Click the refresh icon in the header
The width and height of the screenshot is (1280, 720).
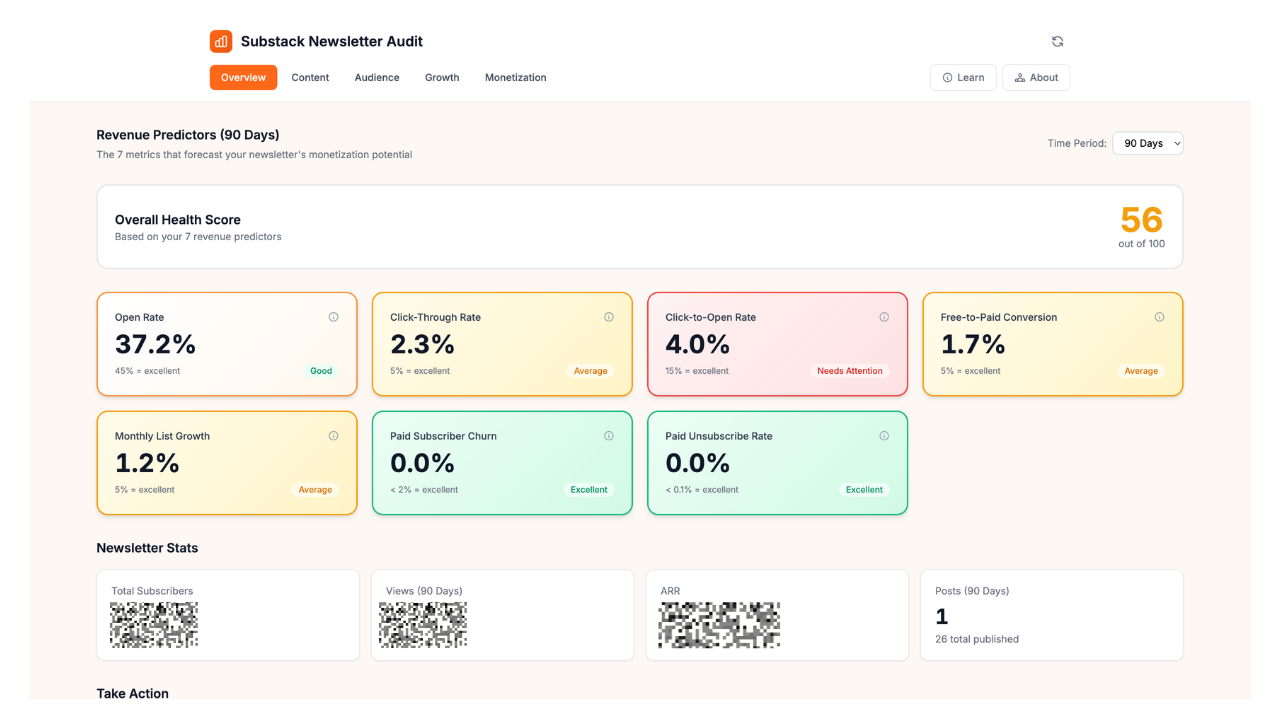pyautogui.click(x=1057, y=41)
